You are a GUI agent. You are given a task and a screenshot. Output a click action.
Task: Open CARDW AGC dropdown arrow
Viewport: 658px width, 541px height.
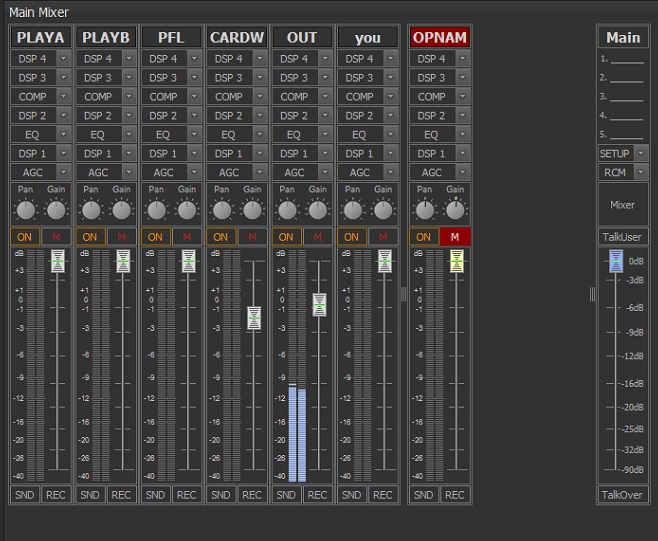[260, 172]
